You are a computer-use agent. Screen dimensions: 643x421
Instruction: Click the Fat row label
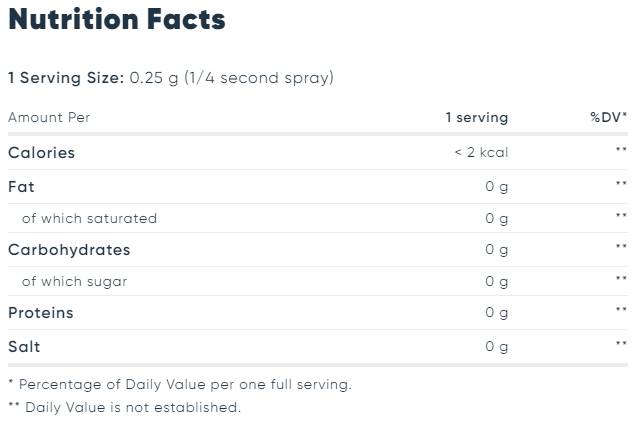[x=21, y=186]
